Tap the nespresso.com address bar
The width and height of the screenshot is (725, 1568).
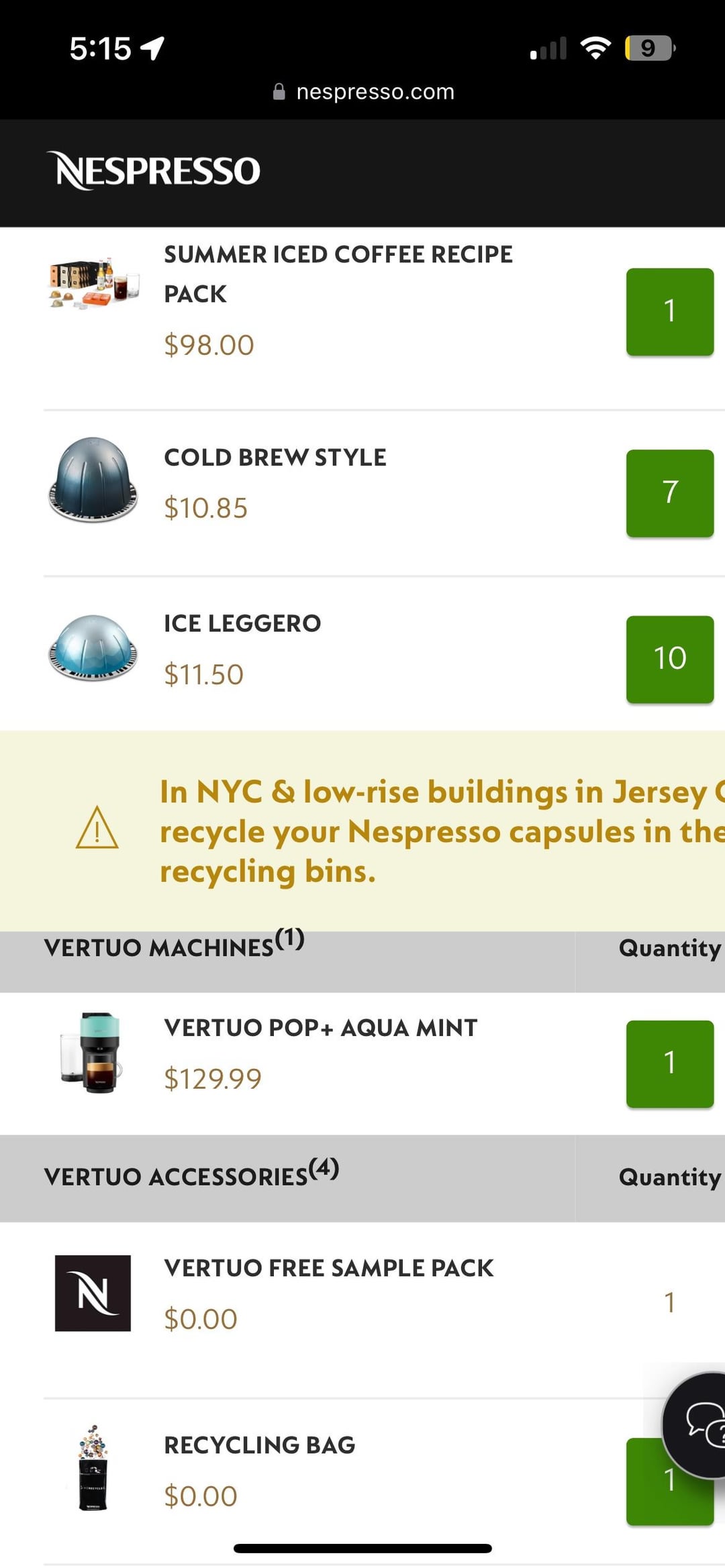(x=364, y=92)
